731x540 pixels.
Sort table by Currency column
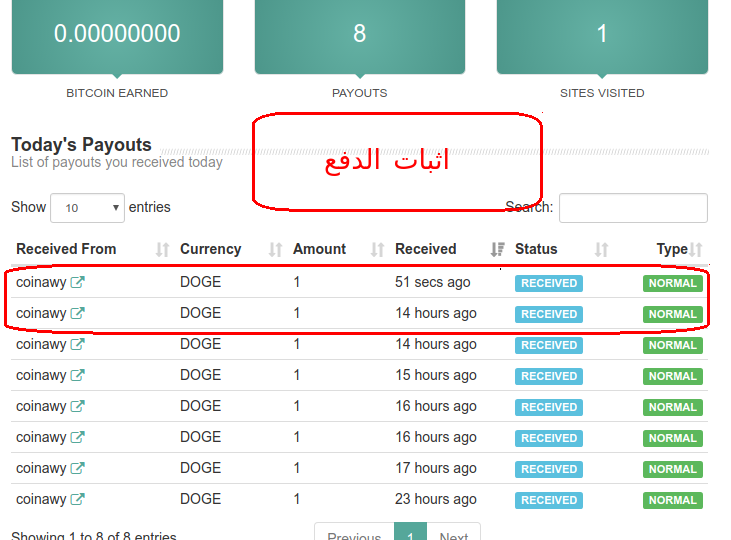232,249
